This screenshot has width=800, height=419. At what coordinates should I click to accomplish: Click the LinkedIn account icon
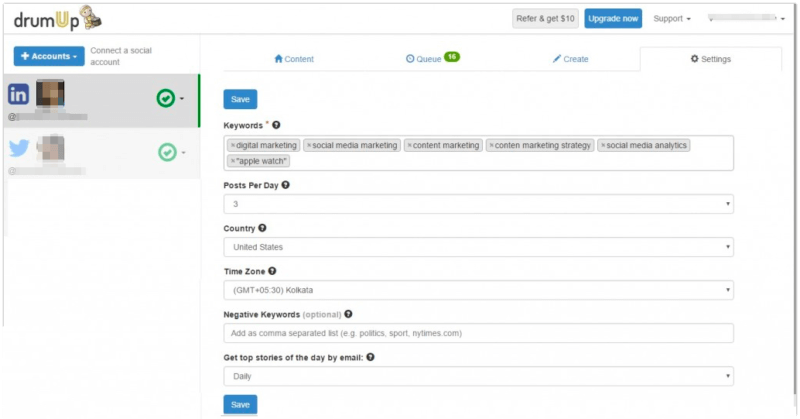tap(18, 95)
